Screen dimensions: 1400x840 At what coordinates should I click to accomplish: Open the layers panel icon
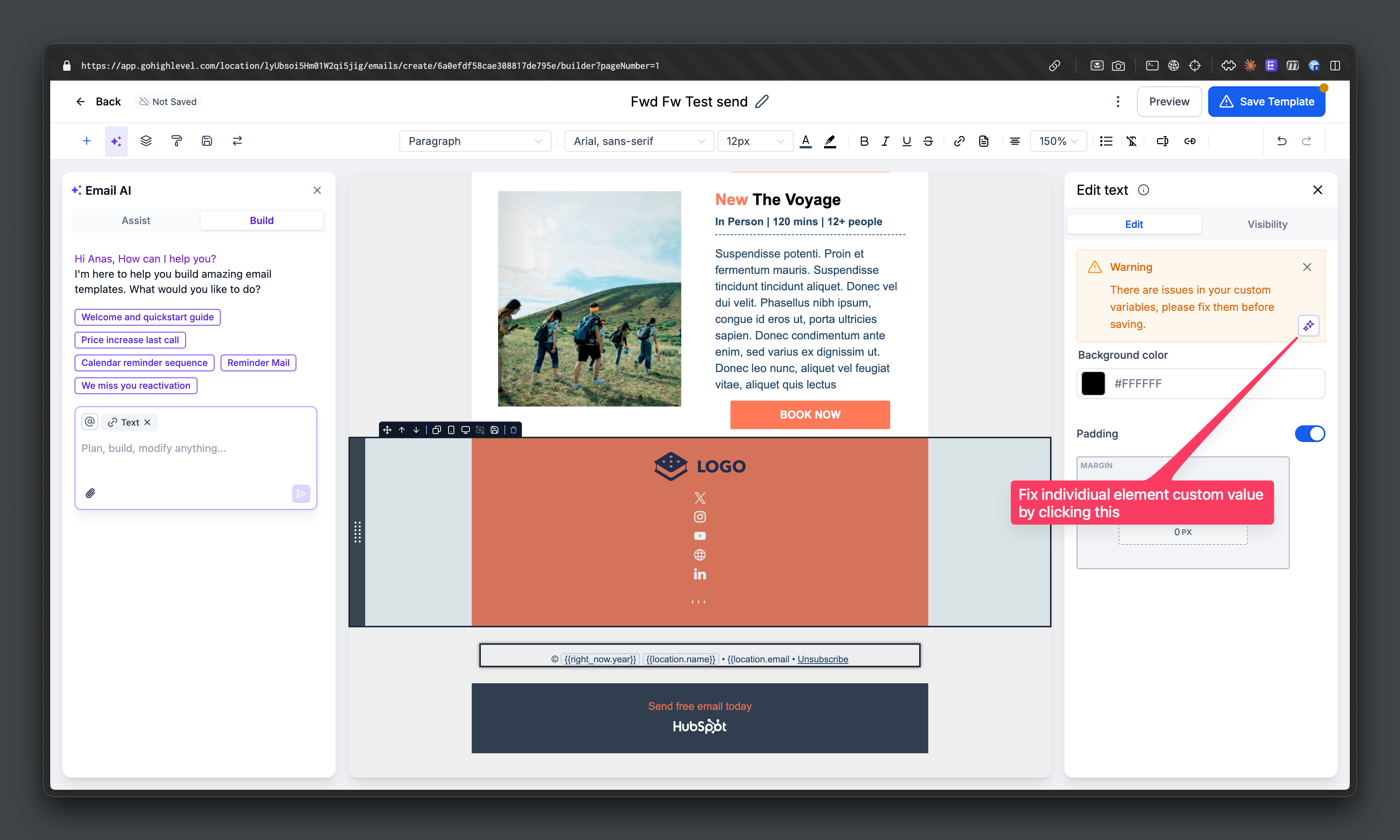[x=146, y=141]
